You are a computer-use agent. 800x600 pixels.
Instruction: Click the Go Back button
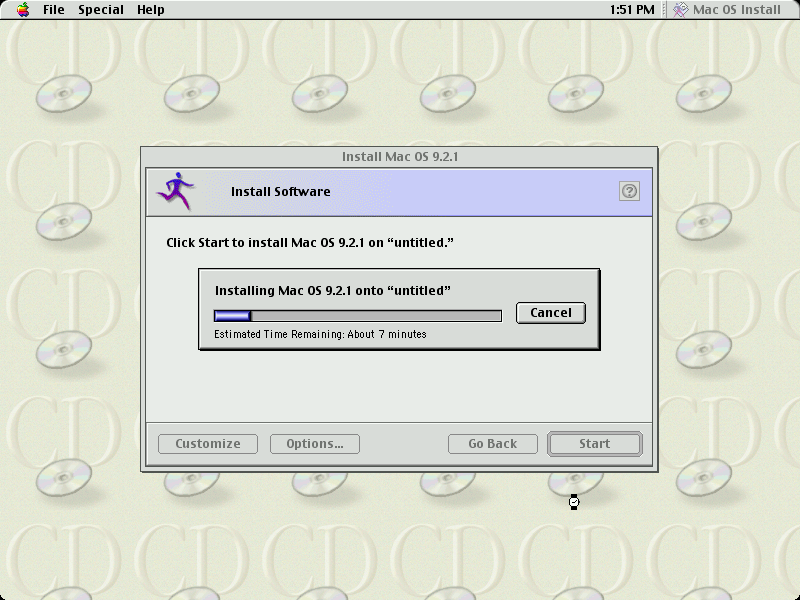coord(492,444)
